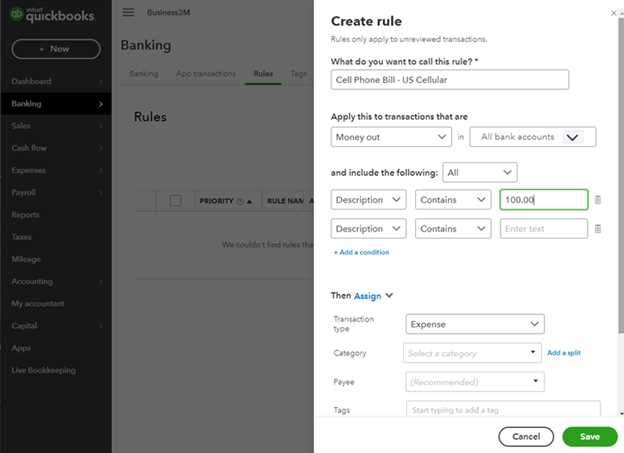This screenshot has width=624, height=453.
Task: Open first condition Description dropdown
Action: 368,199
